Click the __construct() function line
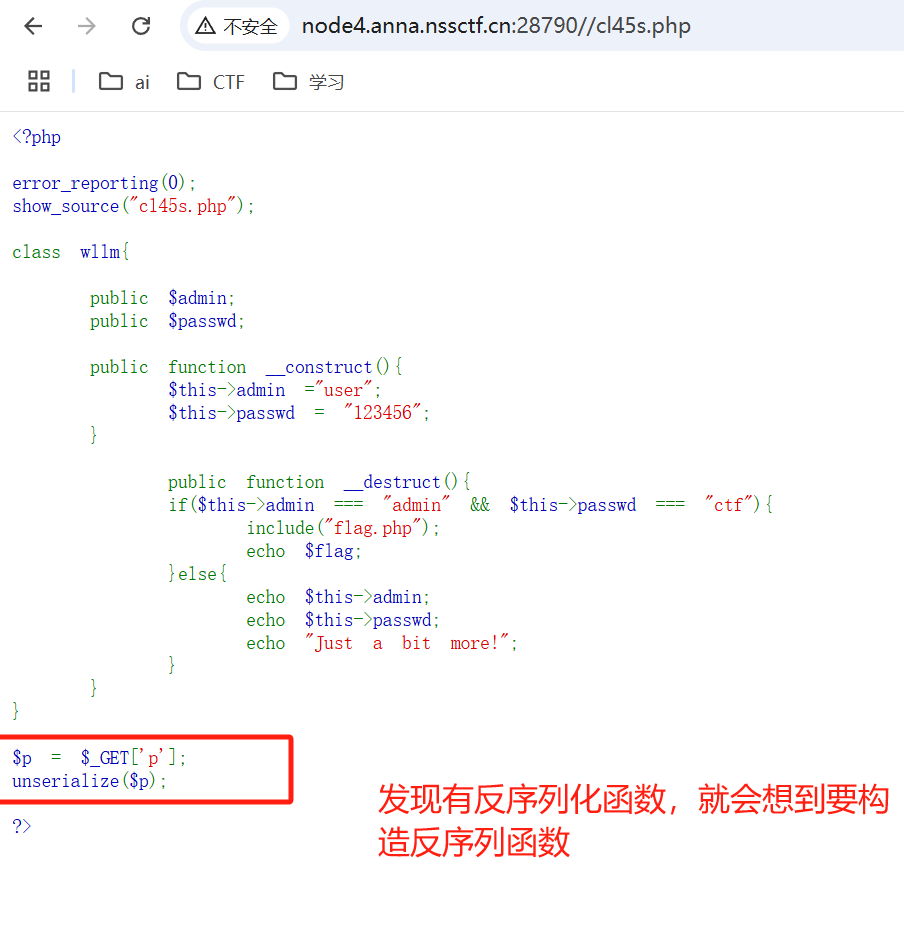 (246, 367)
